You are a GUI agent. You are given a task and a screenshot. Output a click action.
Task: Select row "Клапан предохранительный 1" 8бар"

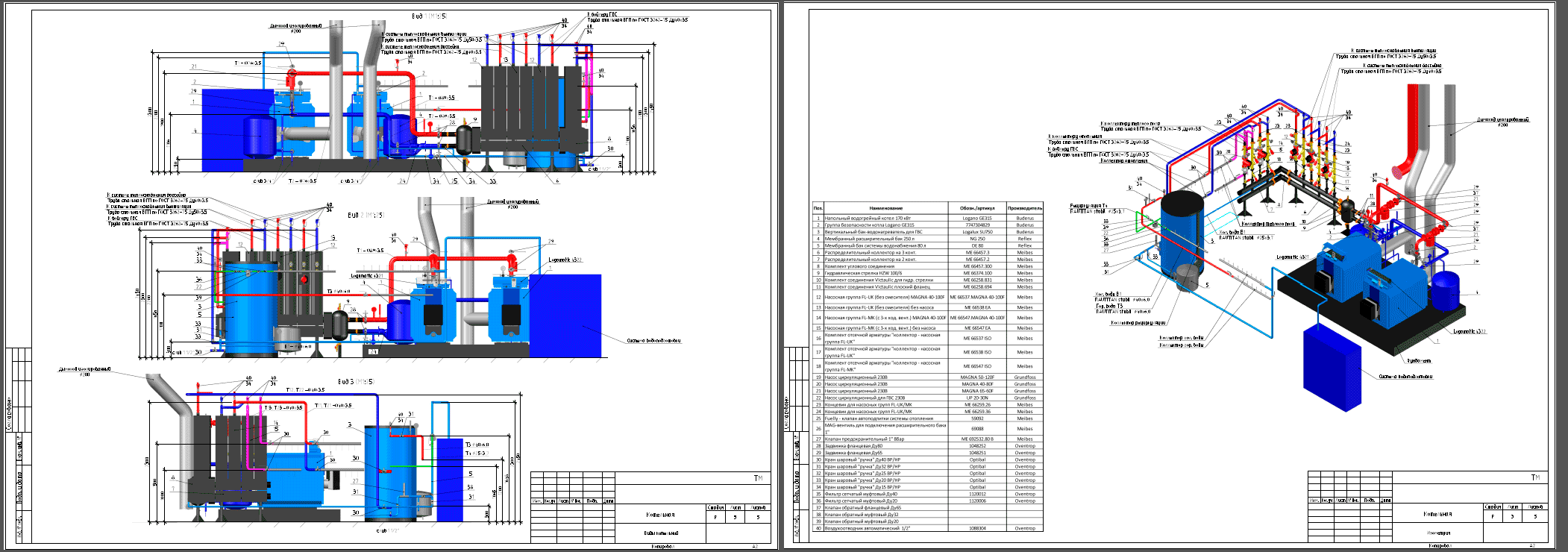coord(928,439)
